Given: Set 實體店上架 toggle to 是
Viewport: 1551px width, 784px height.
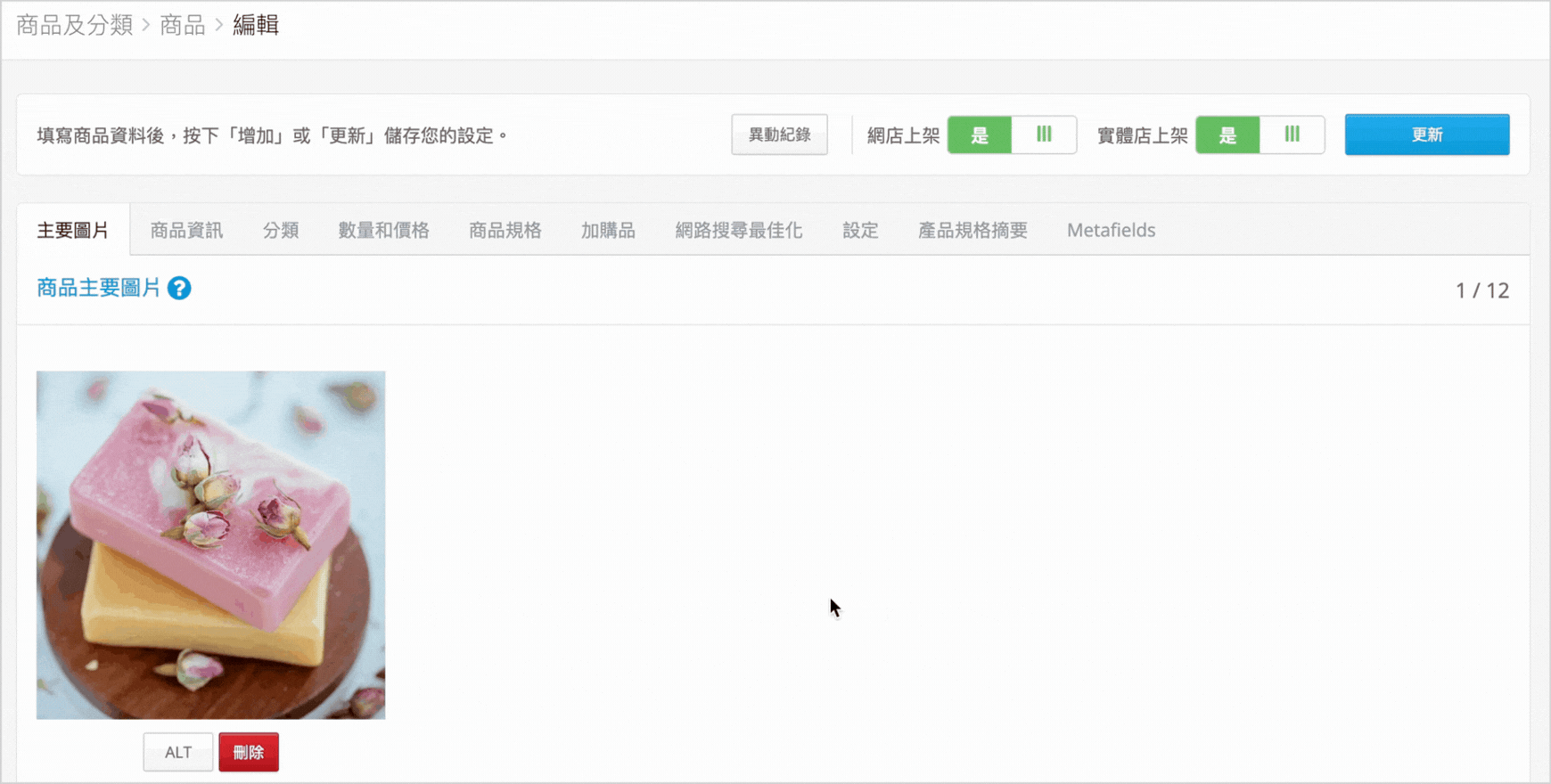Looking at the screenshot, I should pos(1227,135).
